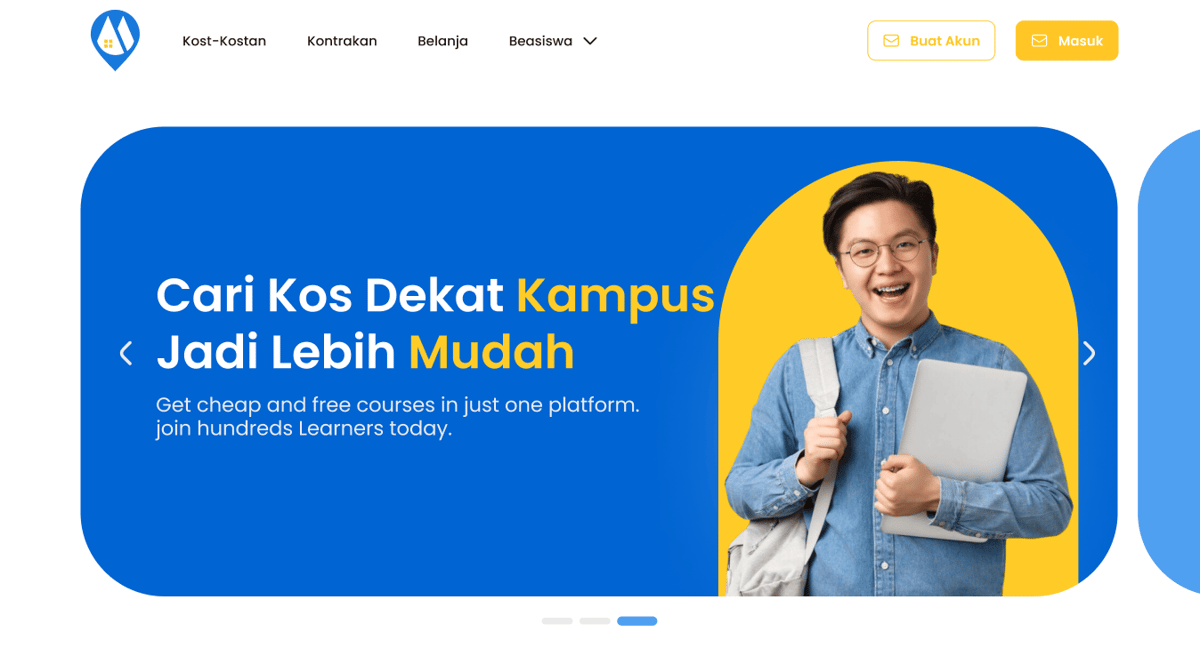
Task: Go to previous slide with left arrow
Action: pyautogui.click(x=125, y=353)
